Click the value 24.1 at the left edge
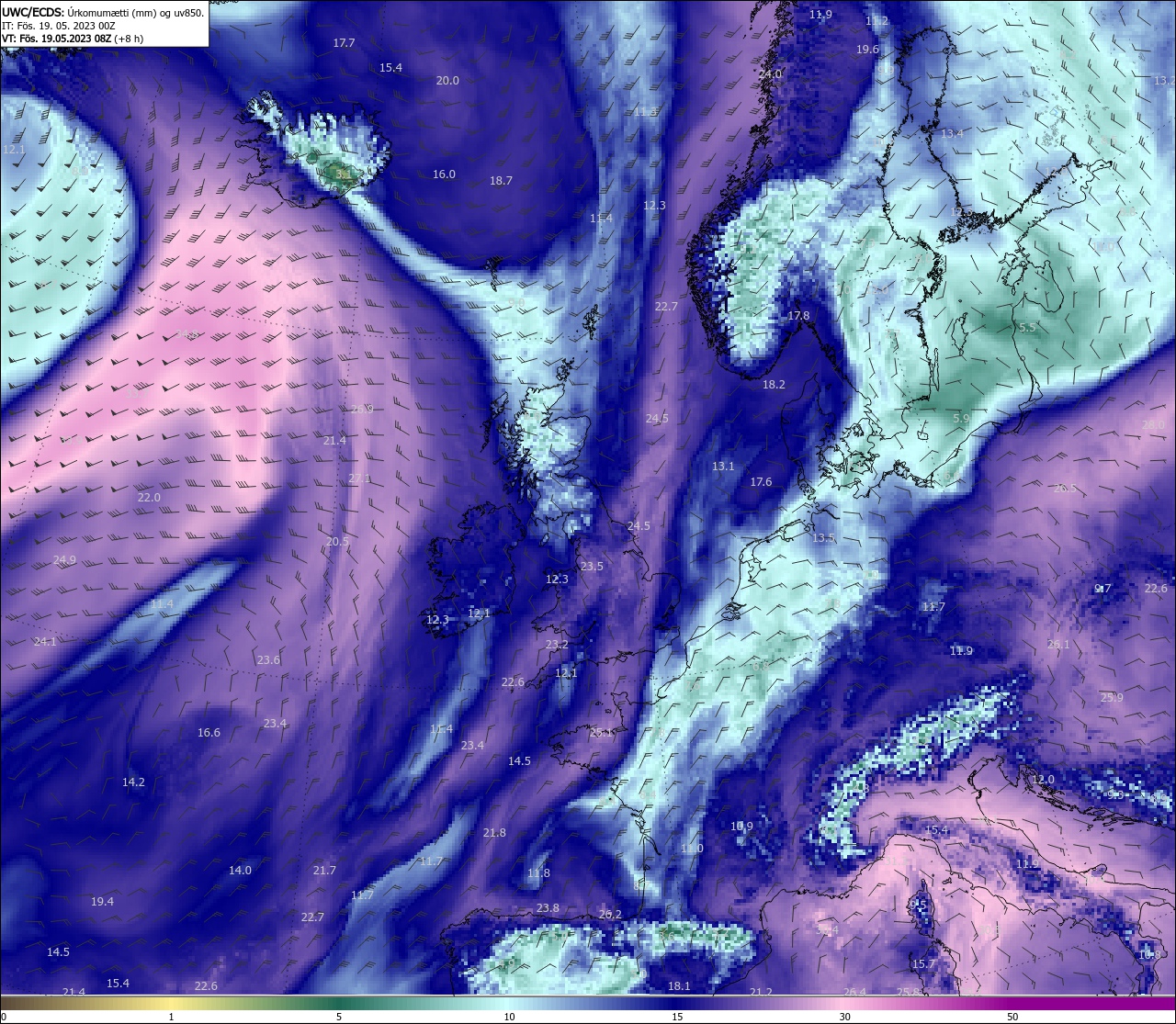Image resolution: width=1176 pixels, height=1024 pixels. 45,642
